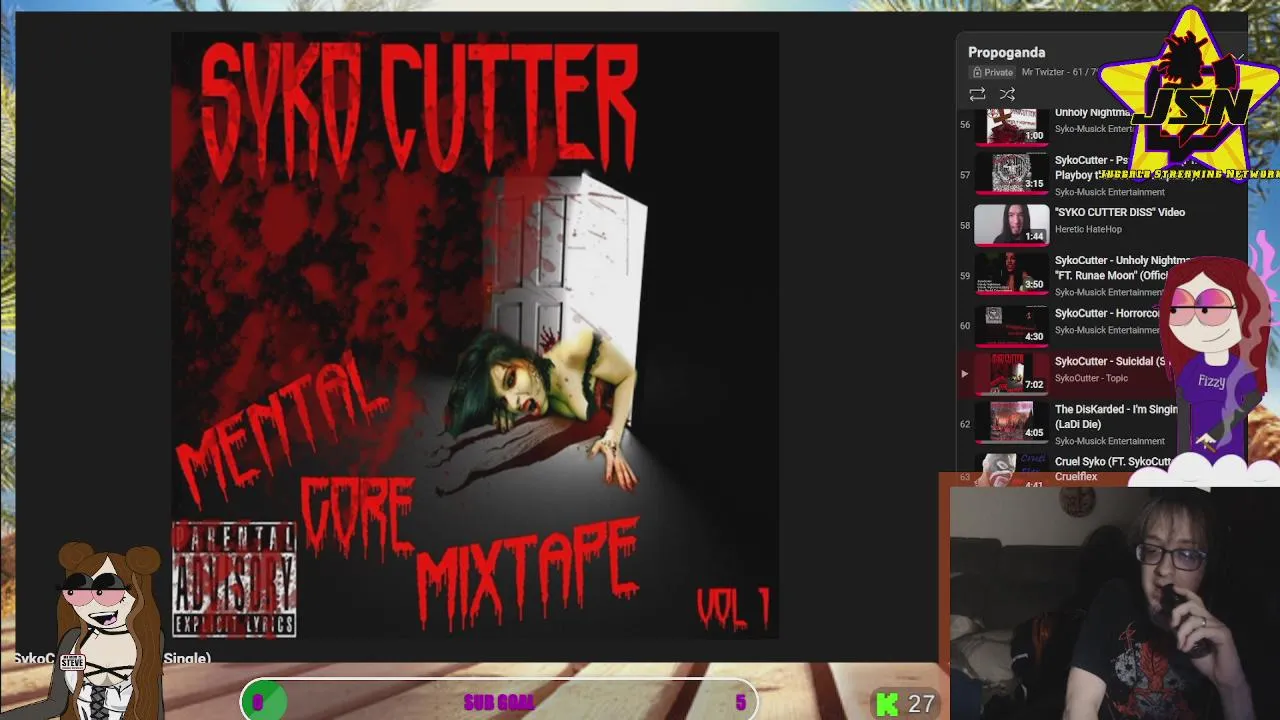Image resolution: width=1280 pixels, height=720 pixels.
Task: Select the 3:50 Runae Moon video thumbnail
Action: coord(1012,273)
